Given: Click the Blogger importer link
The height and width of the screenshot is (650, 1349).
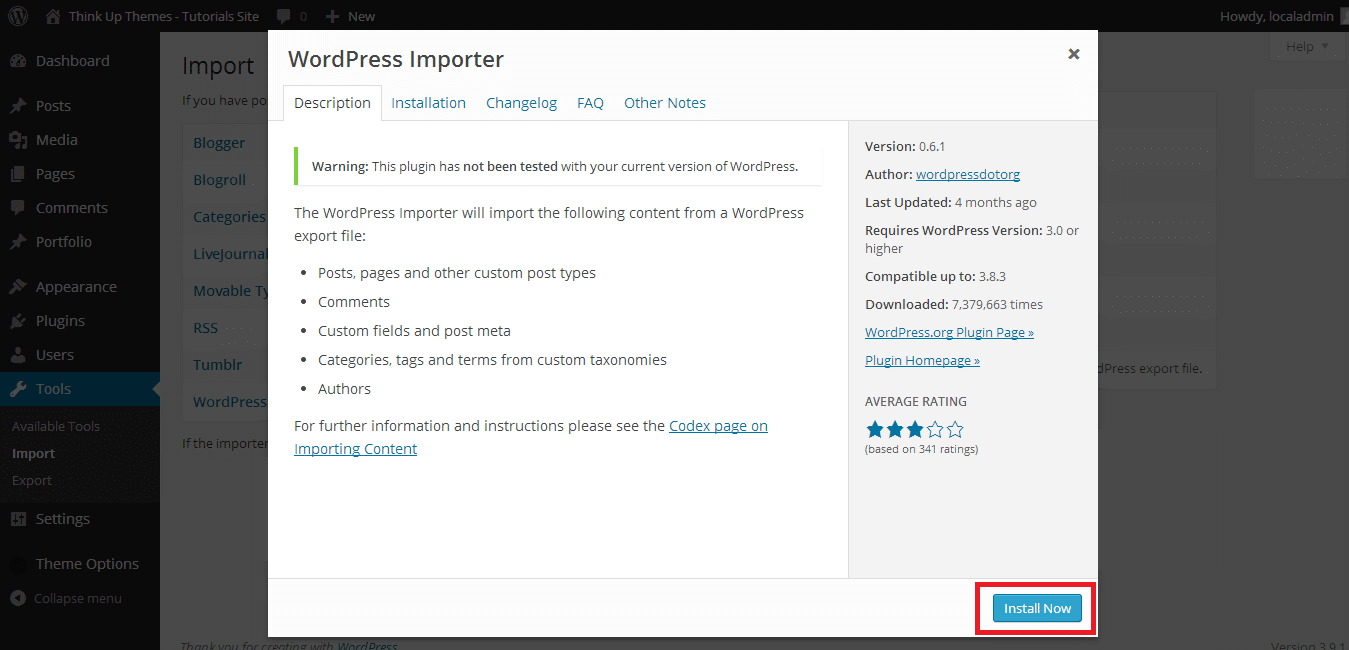Looking at the screenshot, I should [219, 143].
